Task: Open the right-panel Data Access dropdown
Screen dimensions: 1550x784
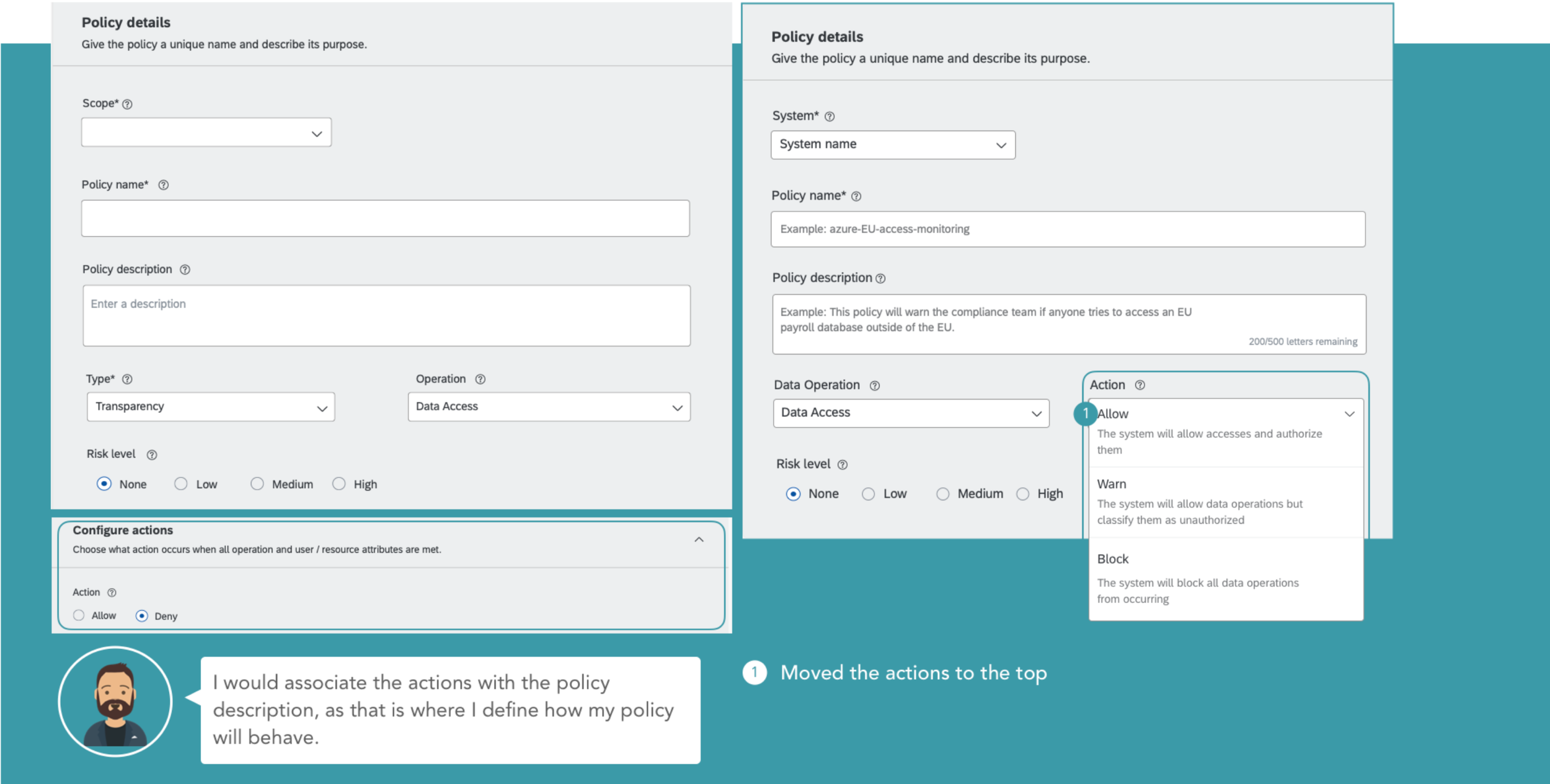Action: (911, 413)
